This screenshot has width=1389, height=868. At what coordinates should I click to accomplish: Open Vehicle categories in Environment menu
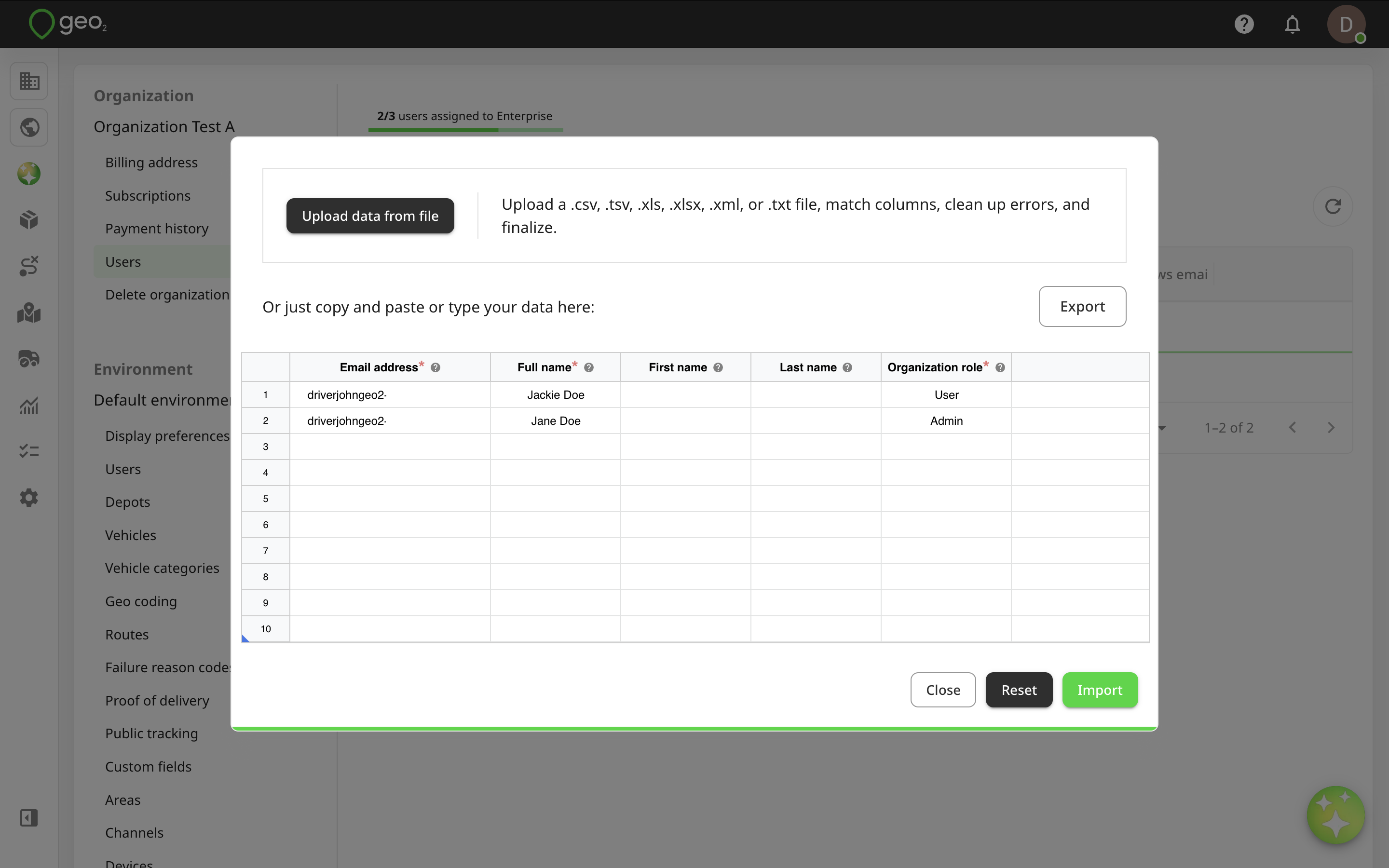162,568
